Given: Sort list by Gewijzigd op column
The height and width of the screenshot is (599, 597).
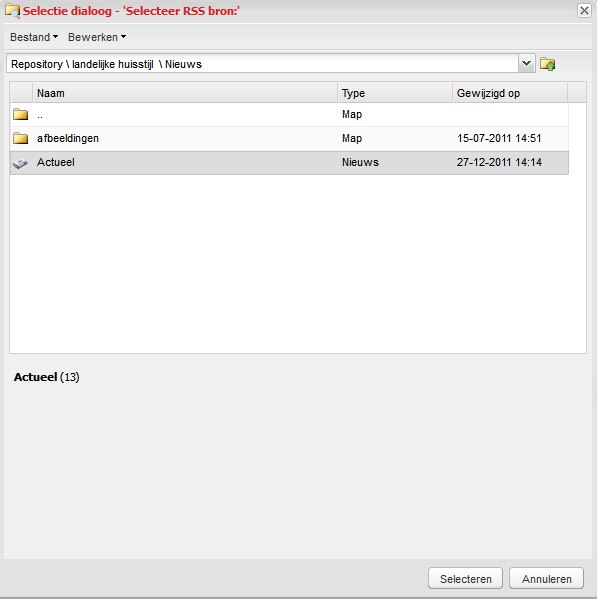Looking at the screenshot, I should click(x=510, y=93).
